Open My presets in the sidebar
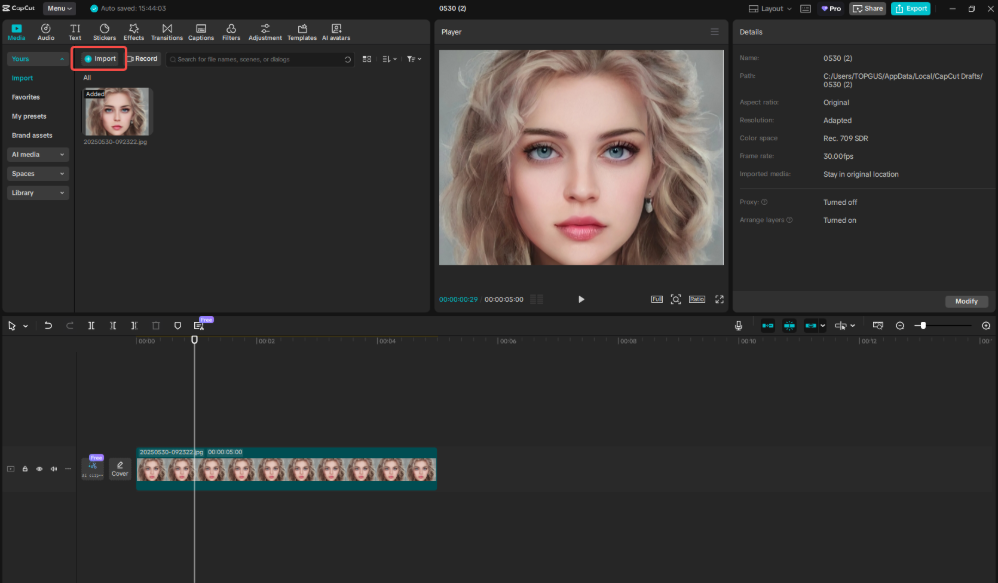 (29, 116)
